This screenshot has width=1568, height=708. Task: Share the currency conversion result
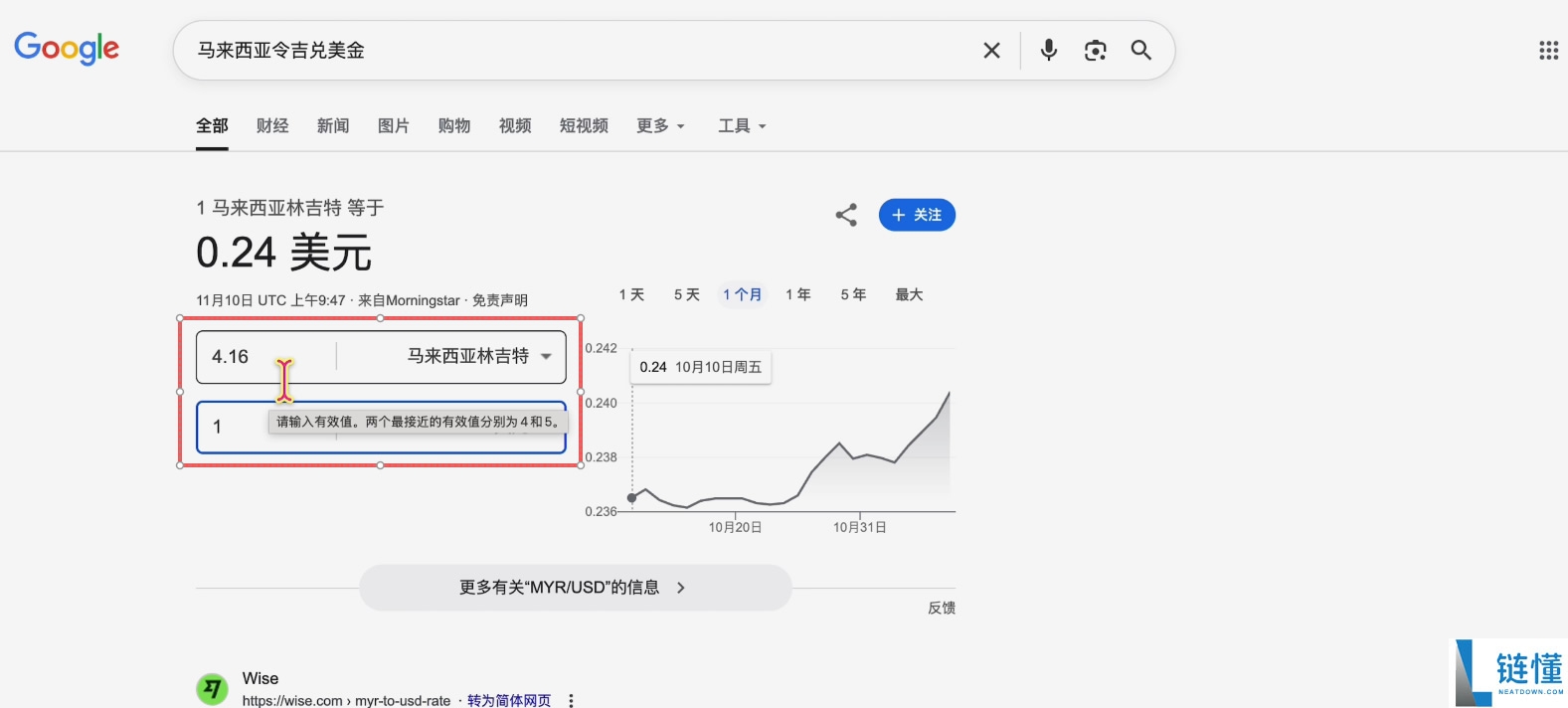(x=846, y=215)
